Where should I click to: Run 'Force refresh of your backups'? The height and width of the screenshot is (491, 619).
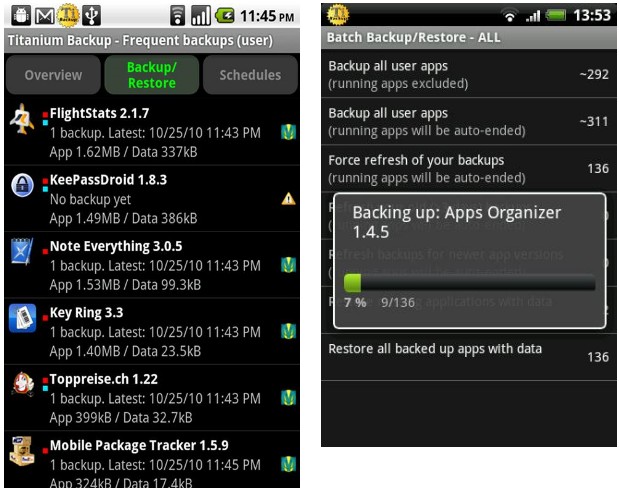469,169
